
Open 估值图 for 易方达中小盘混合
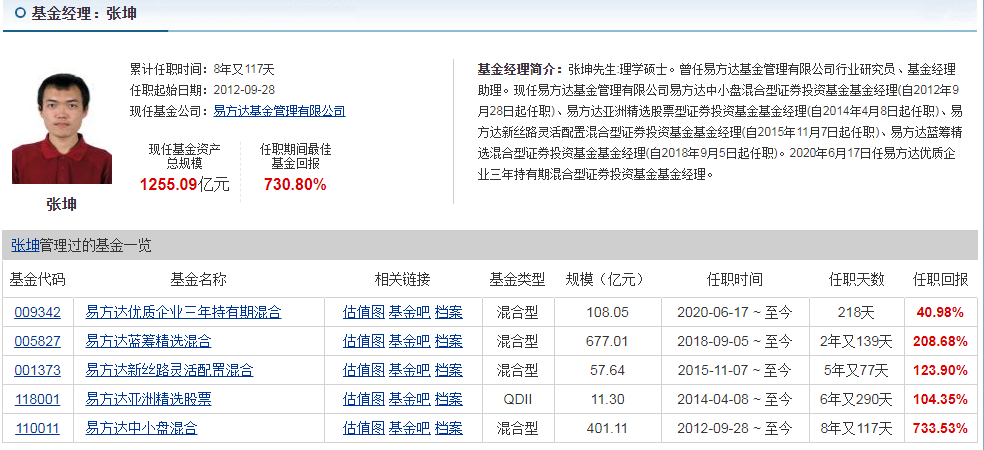tap(364, 429)
